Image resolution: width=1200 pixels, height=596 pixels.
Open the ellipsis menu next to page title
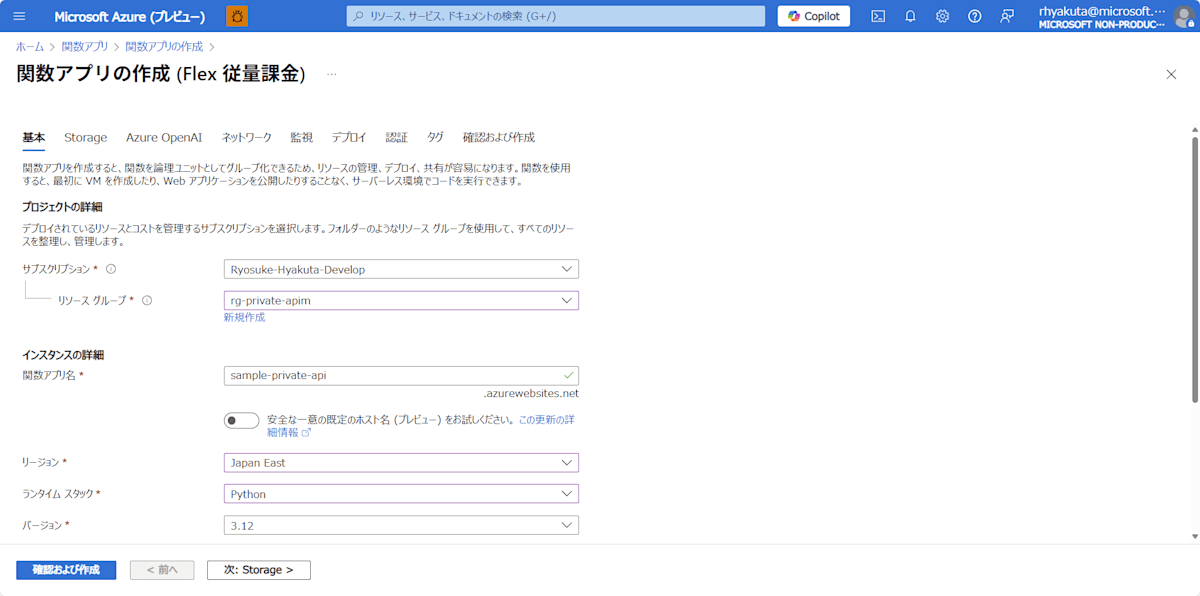332,74
